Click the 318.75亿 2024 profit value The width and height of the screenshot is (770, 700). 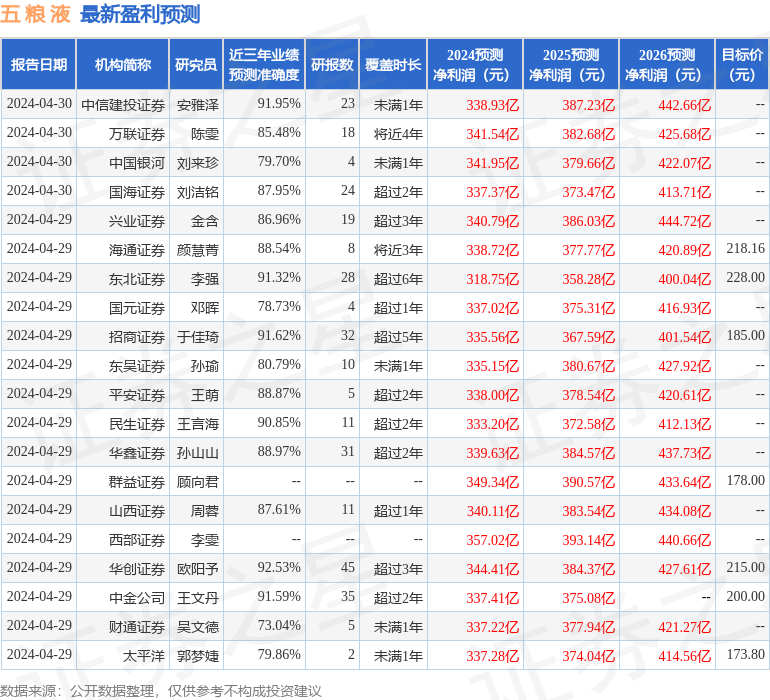click(x=493, y=279)
